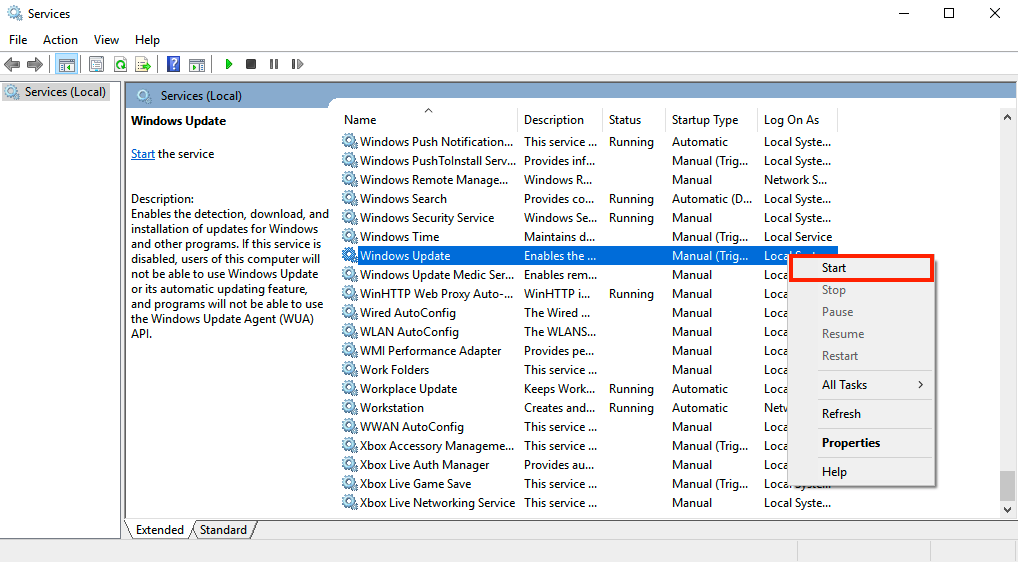Click the blue Help toolbar icon

coord(173,64)
